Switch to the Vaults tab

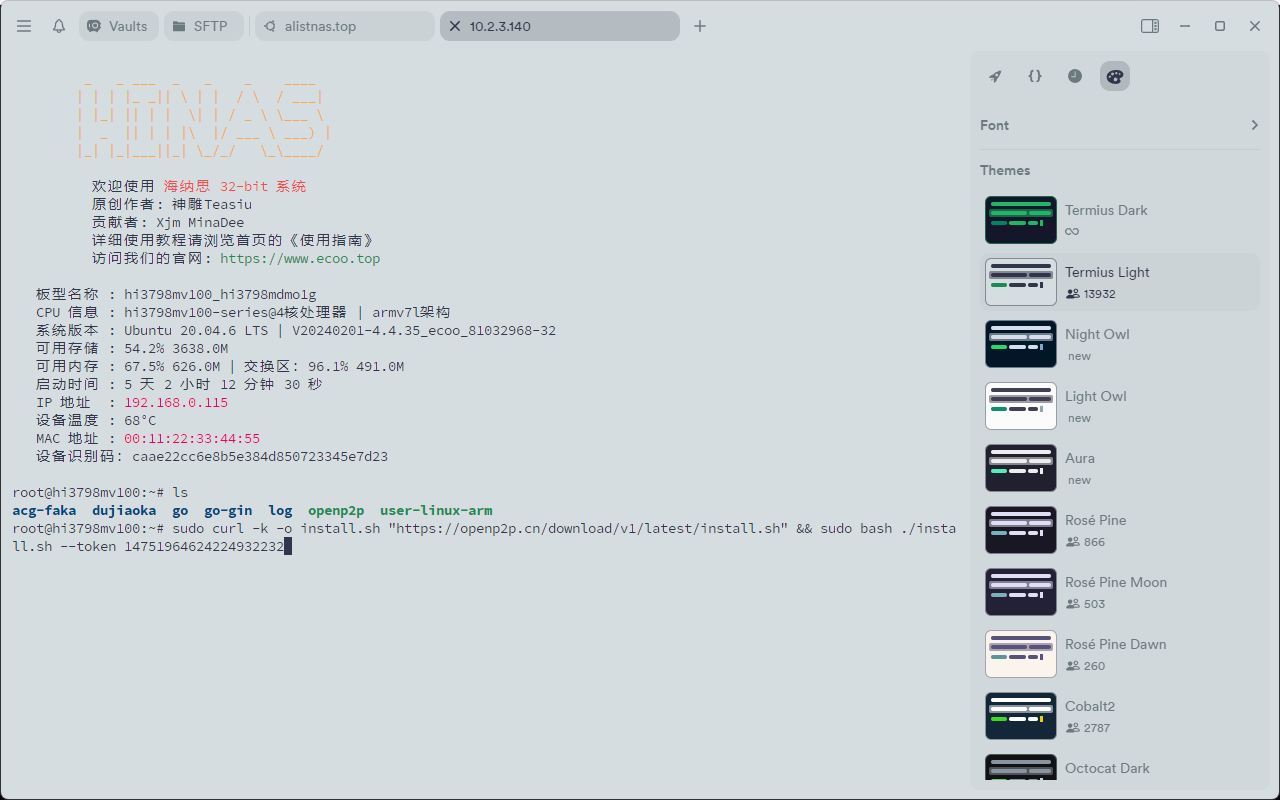(119, 26)
